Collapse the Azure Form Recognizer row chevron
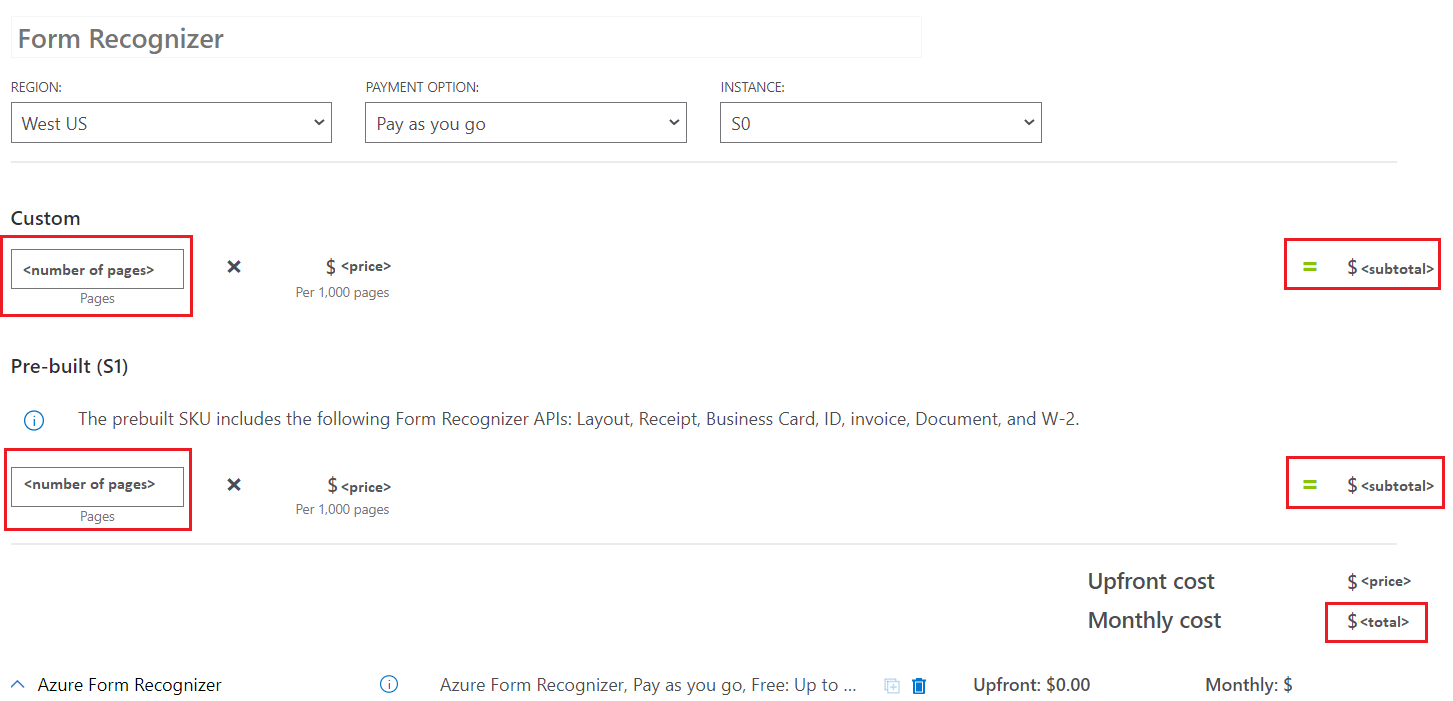This screenshot has width=1453, height=701. [17, 685]
